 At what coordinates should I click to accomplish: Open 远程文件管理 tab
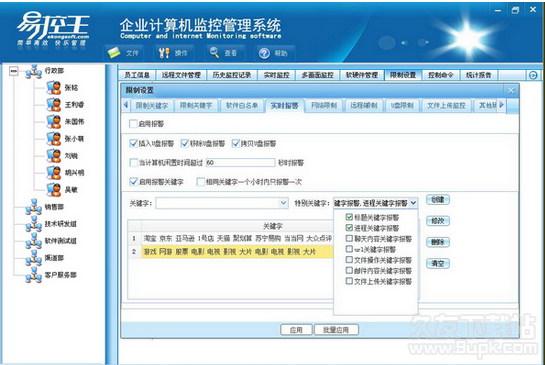point(181,75)
